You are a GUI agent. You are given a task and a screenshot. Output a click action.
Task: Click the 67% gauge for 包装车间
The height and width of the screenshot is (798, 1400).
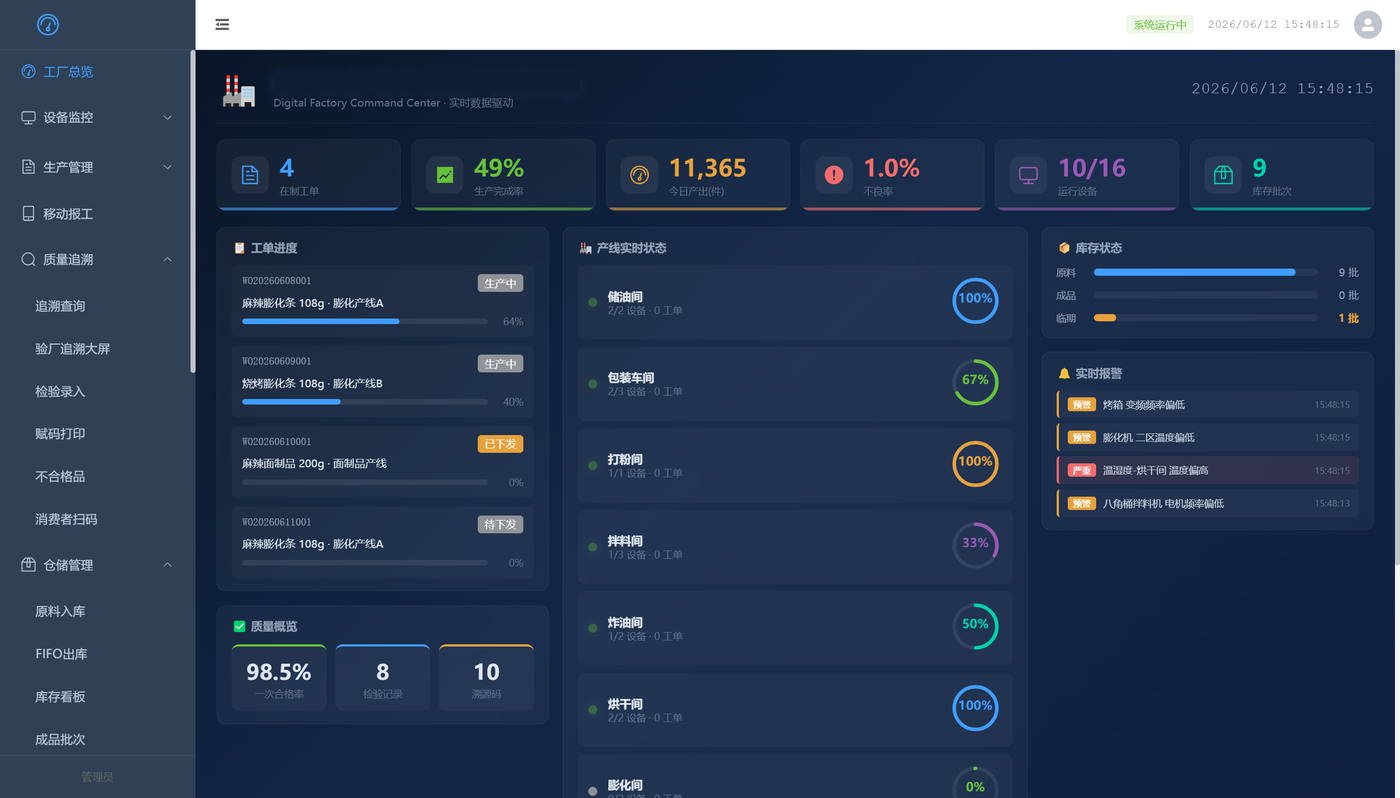click(x=975, y=381)
